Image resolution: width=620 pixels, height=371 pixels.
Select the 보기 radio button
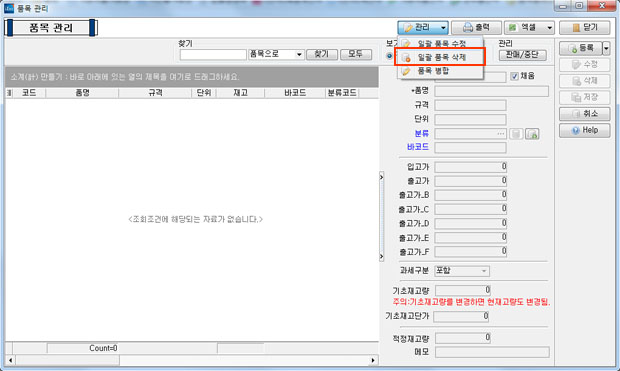[x=389, y=56]
